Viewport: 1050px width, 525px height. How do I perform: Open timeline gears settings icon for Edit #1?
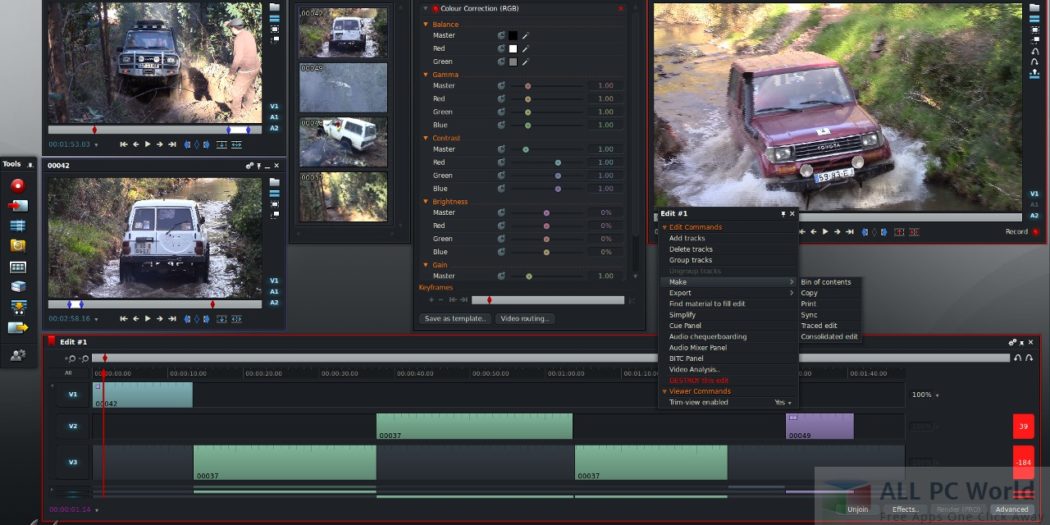(x=1012, y=342)
